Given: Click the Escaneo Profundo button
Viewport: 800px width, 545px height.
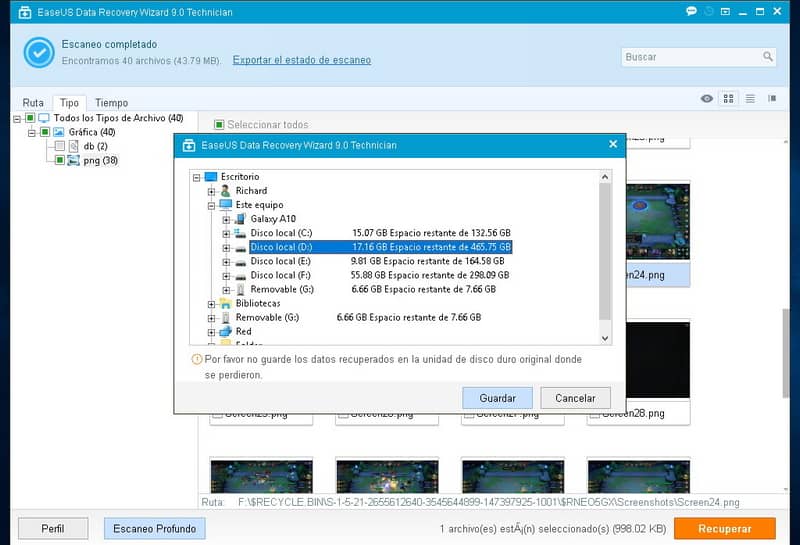Looking at the screenshot, I should (x=155, y=528).
